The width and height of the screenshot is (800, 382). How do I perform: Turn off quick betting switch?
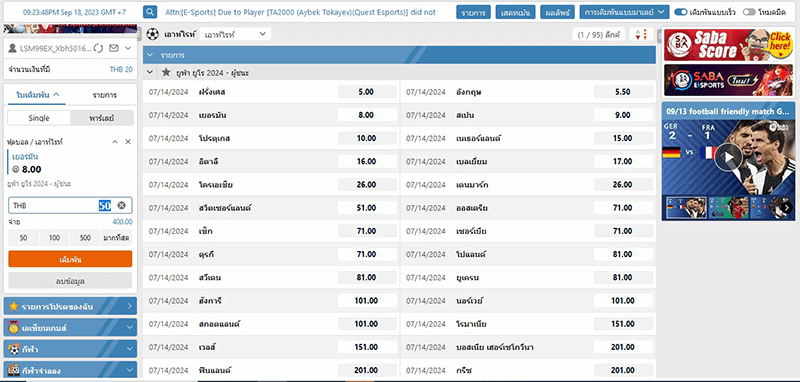tap(681, 12)
